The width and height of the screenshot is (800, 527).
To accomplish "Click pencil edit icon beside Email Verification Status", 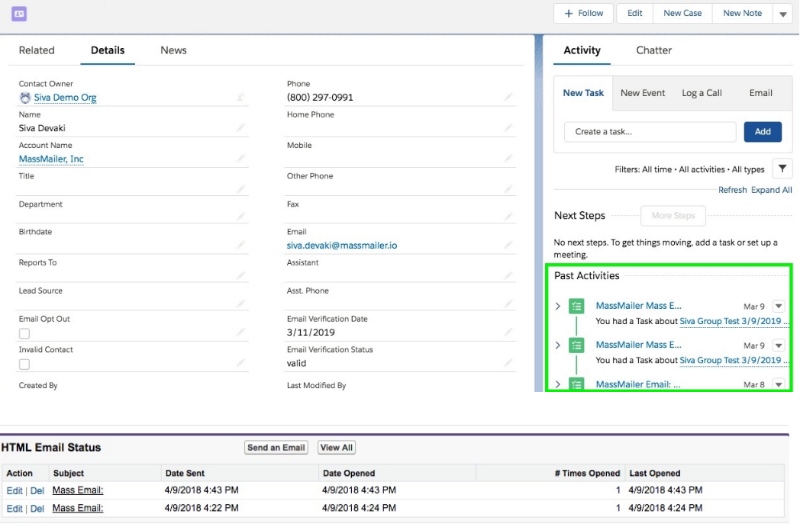I will pyautogui.click(x=509, y=364).
